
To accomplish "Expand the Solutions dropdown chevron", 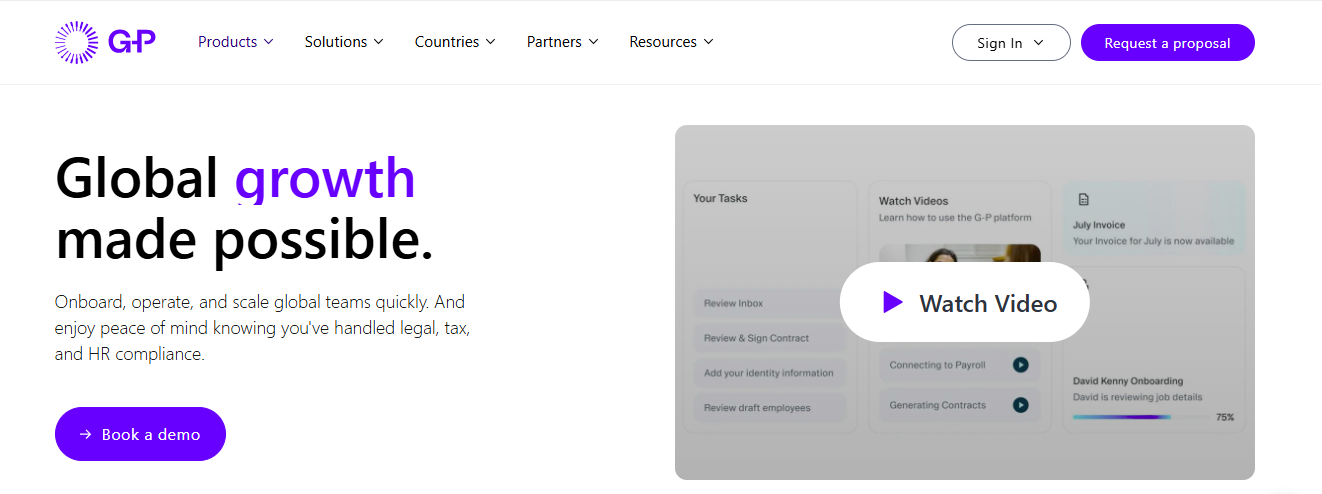I will pyautogui.click(x=378, y=42).
